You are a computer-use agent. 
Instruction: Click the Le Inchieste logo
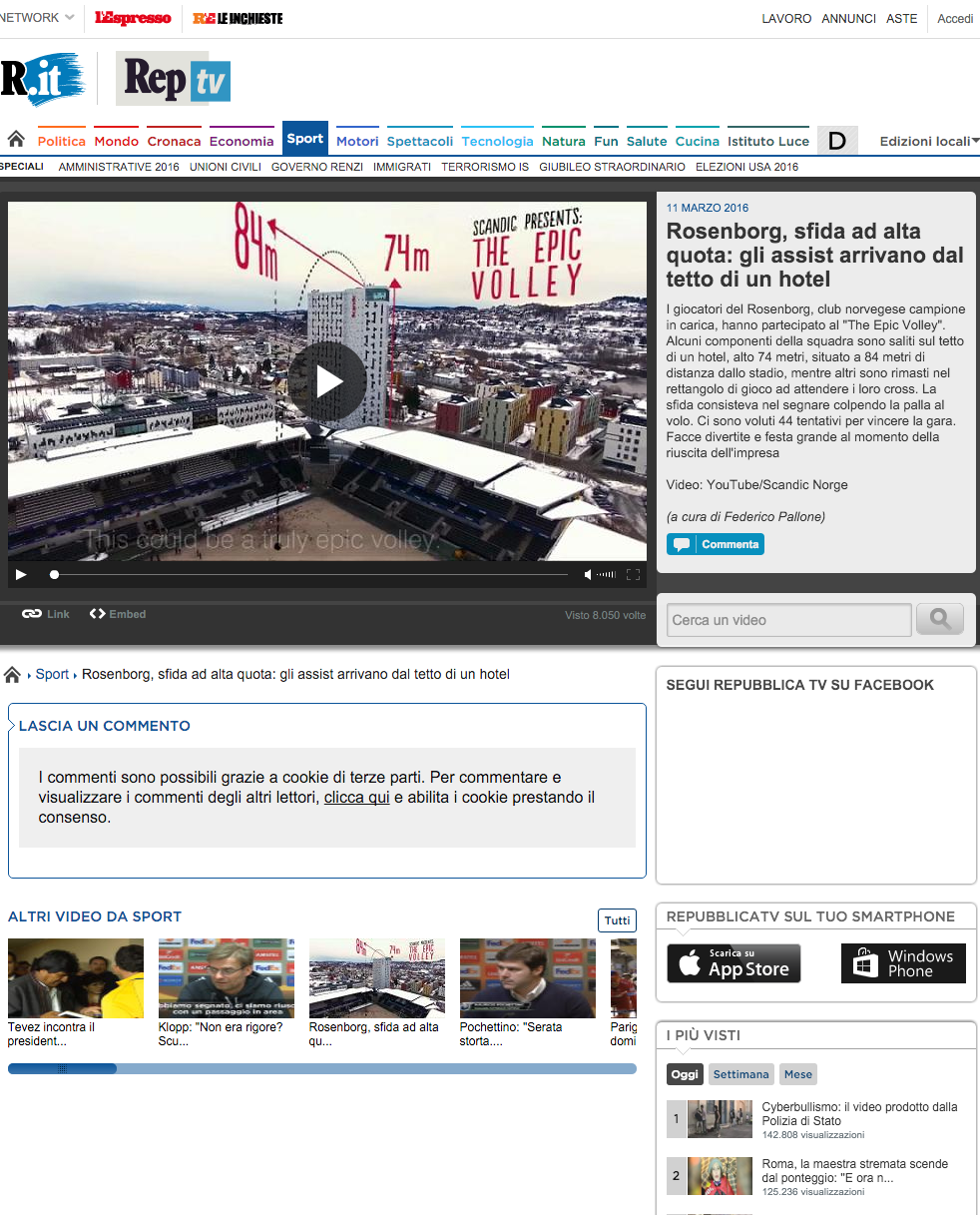pos(238,18)
